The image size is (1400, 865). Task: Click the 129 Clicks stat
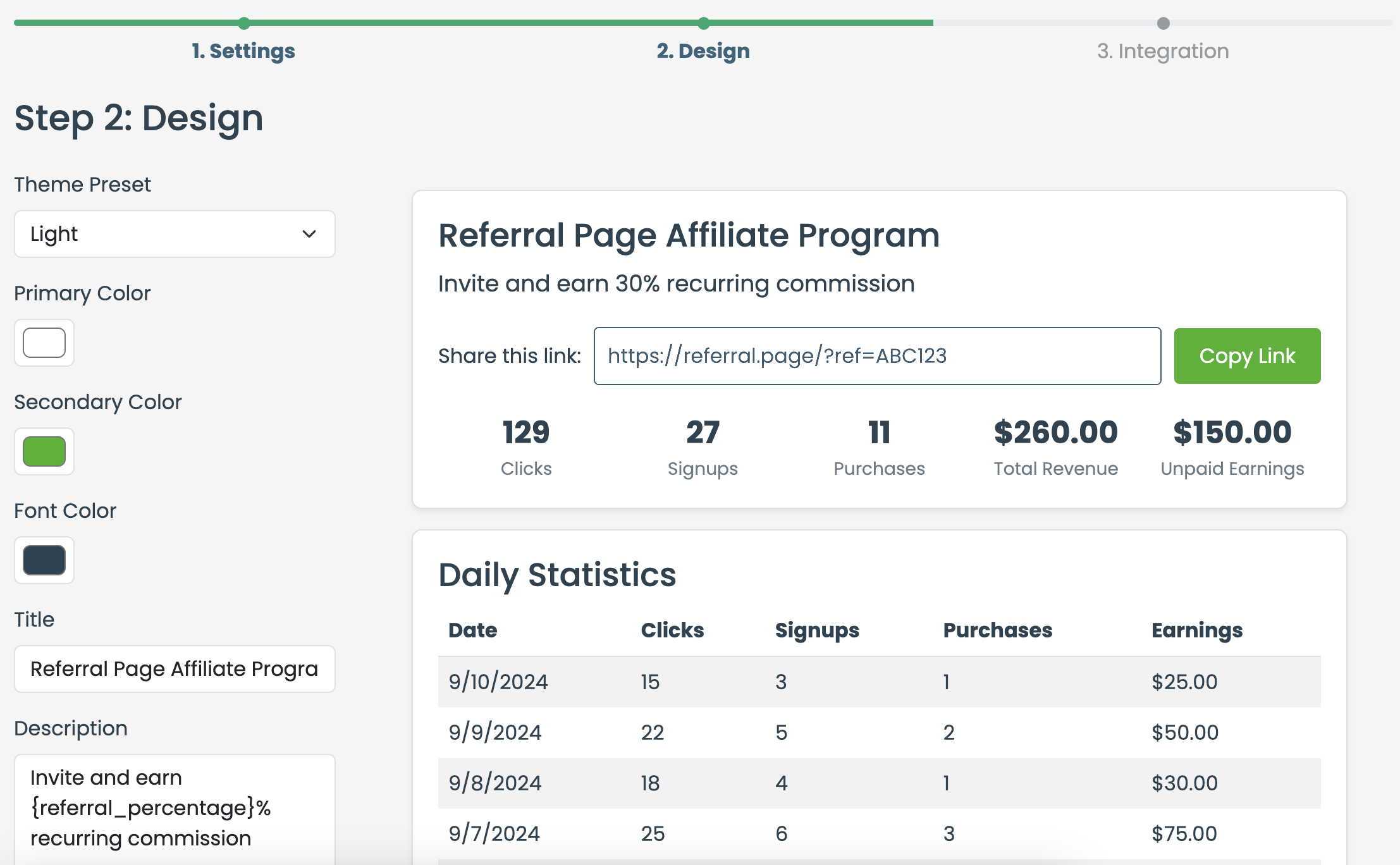point(526,447)
